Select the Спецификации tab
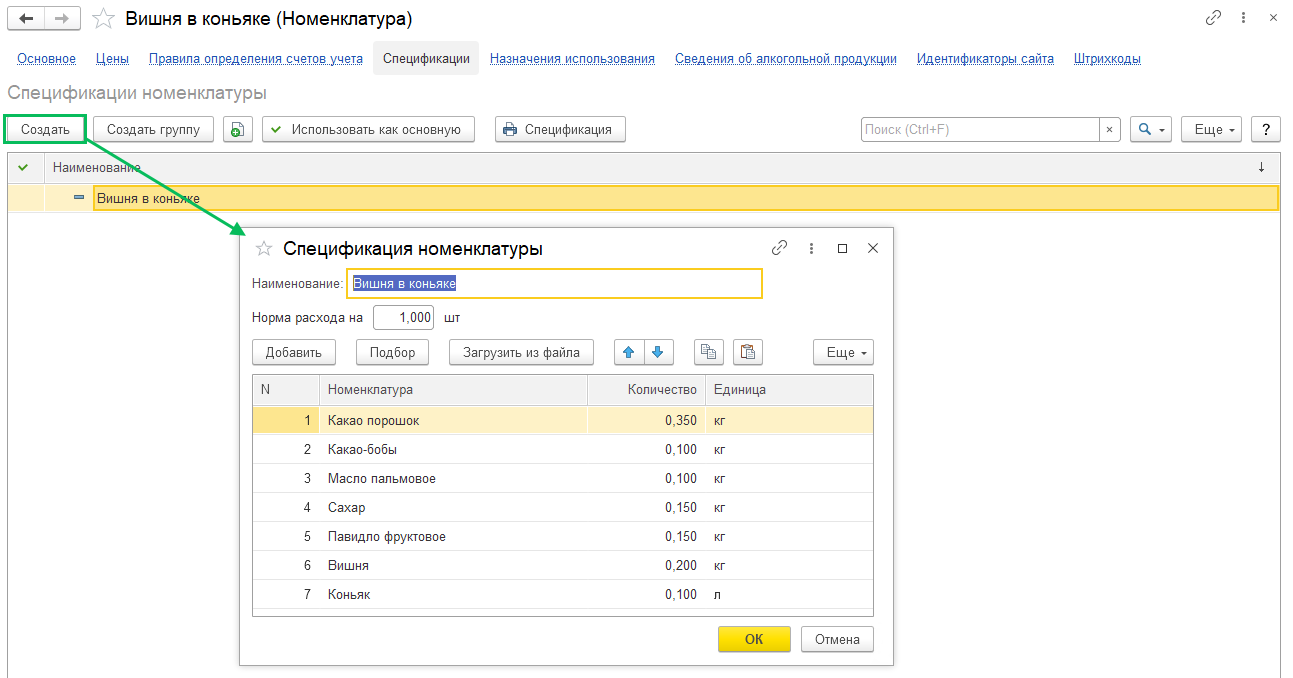 click(426, 59)
